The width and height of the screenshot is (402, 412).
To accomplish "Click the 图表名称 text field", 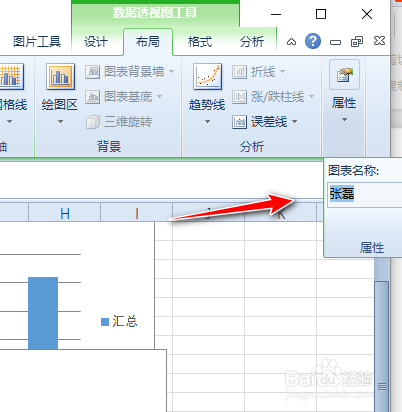I will [x=364, y=195].
